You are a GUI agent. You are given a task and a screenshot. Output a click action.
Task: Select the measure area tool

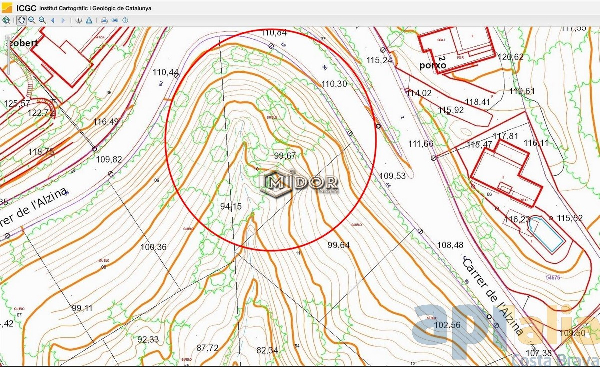[89, 21]
